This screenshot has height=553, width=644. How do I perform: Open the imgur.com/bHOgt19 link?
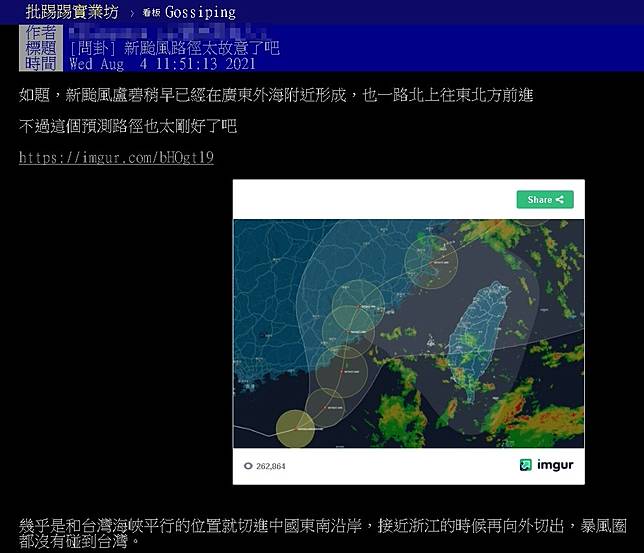point(116,157)
